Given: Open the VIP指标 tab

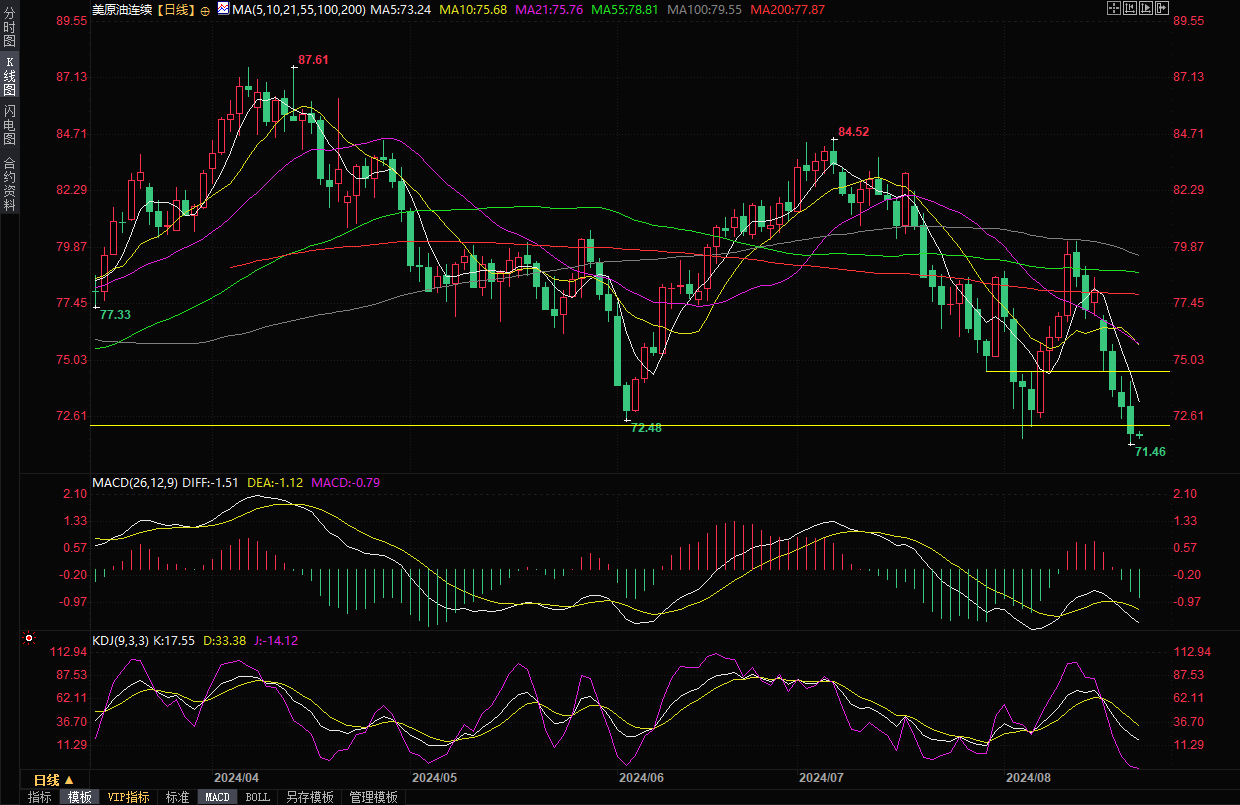Looking at the screenshot, I should pyautogui.click(x=129, y=797).
